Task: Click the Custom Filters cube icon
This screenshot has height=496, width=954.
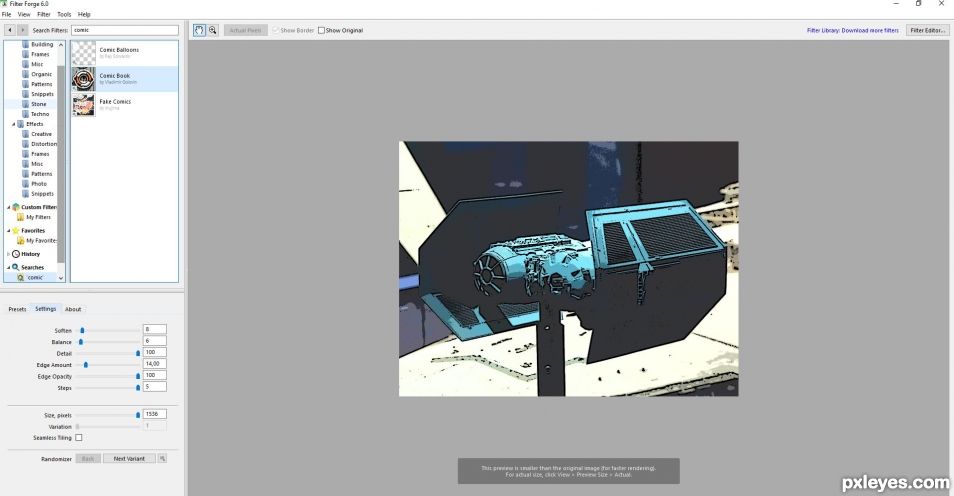Action: click(16, 207)
